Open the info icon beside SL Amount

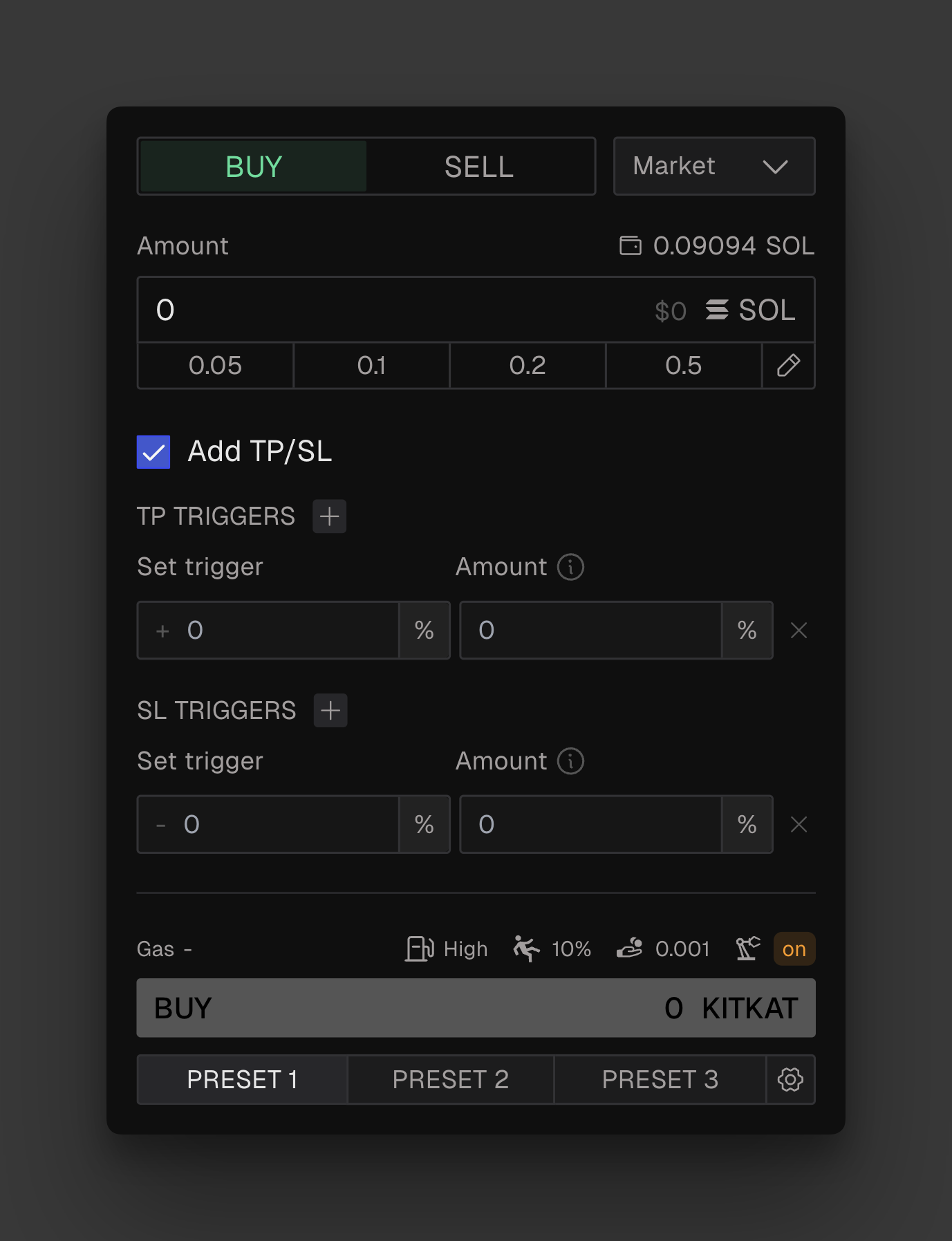[570, 761]
